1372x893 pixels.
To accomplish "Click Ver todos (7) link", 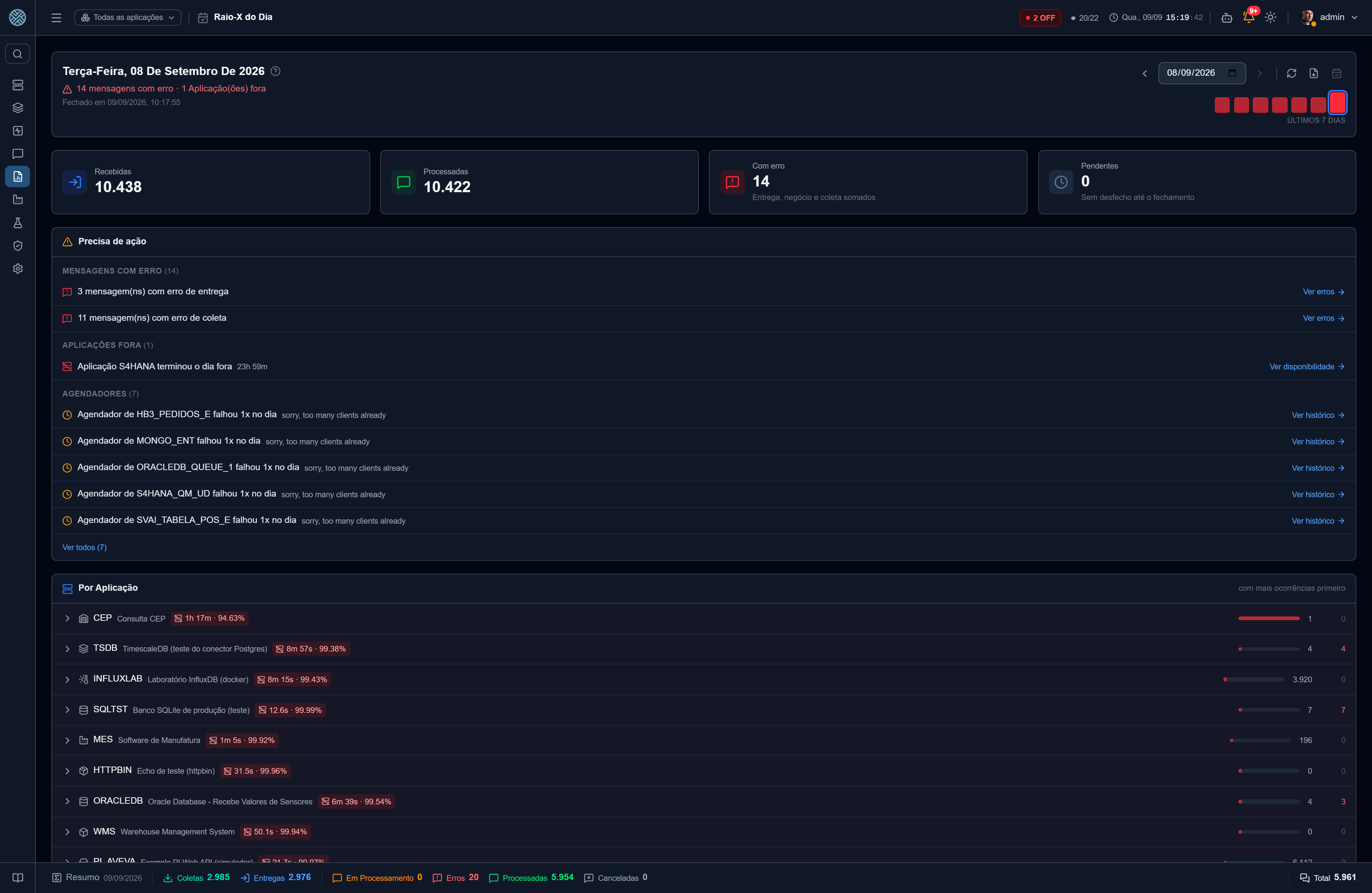I will click(x=84, y=547).
